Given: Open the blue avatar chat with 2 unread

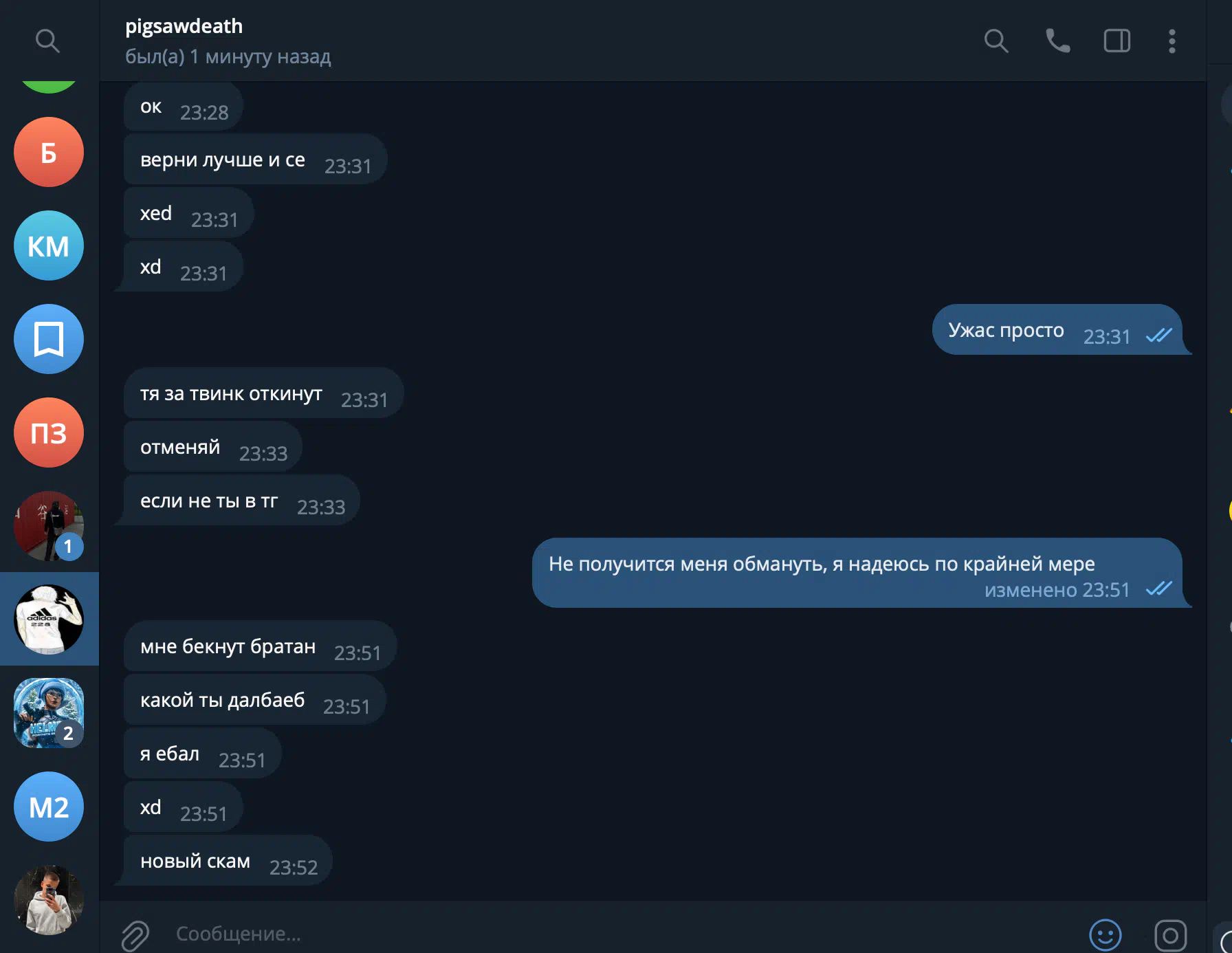Looking at the screenshot, I should 49,713.
